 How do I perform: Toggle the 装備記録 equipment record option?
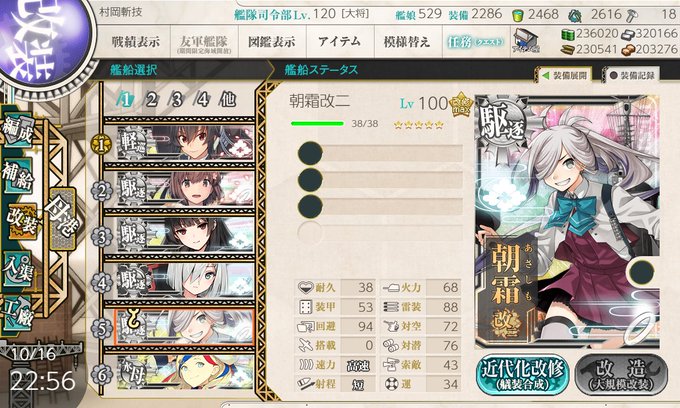pos(631,75)
